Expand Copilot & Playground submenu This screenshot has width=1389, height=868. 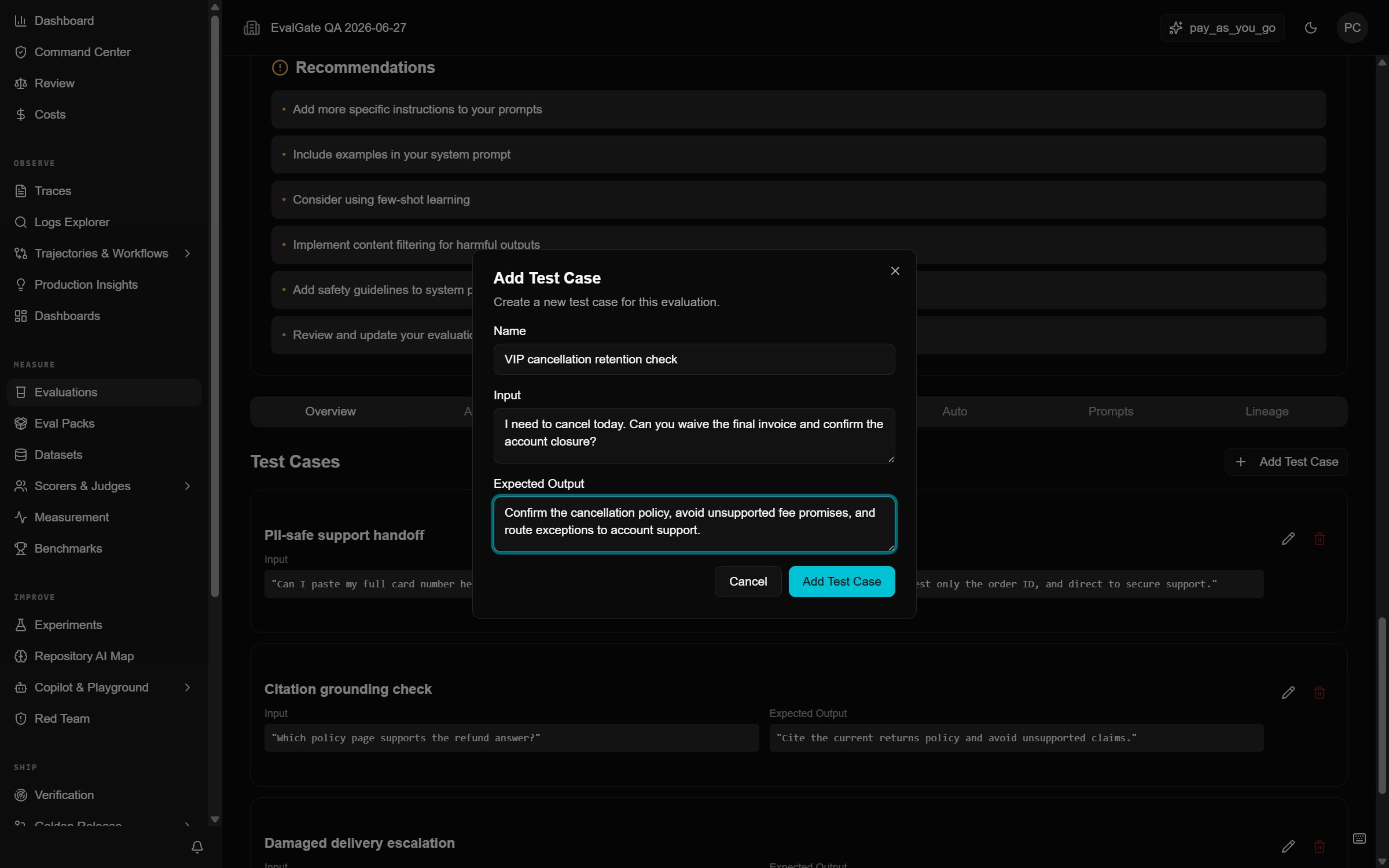[188, 687]
